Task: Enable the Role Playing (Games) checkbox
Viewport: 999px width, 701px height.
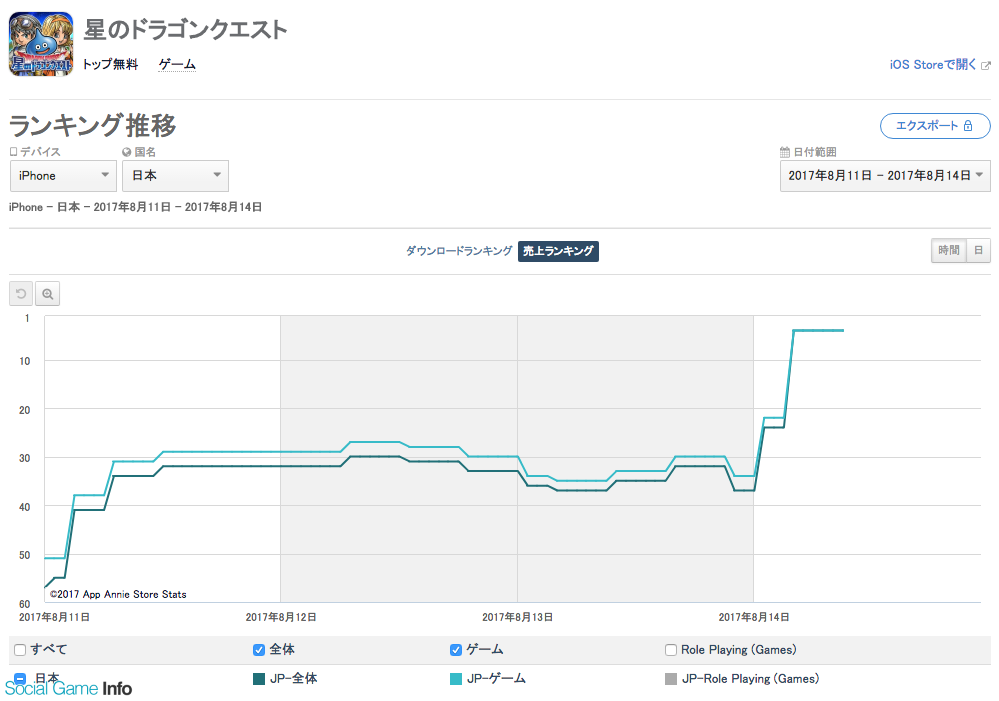Action: coord(670,650)
